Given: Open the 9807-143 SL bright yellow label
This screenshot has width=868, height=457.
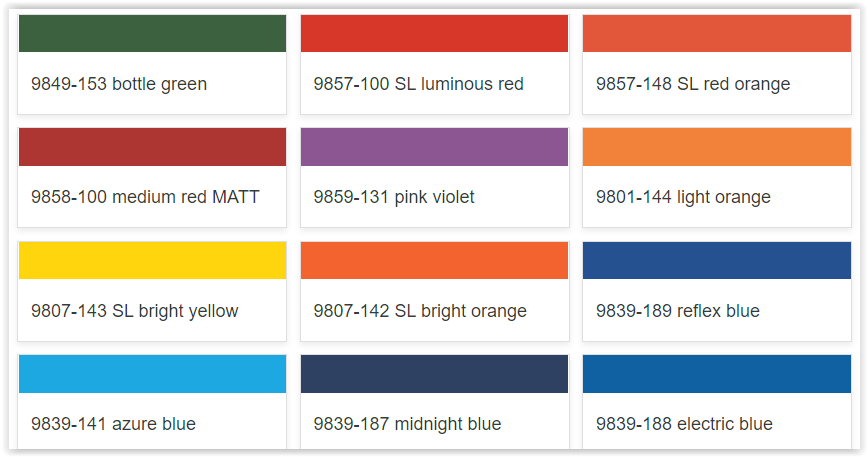Looking at the screenshot, I should [135, 311].
